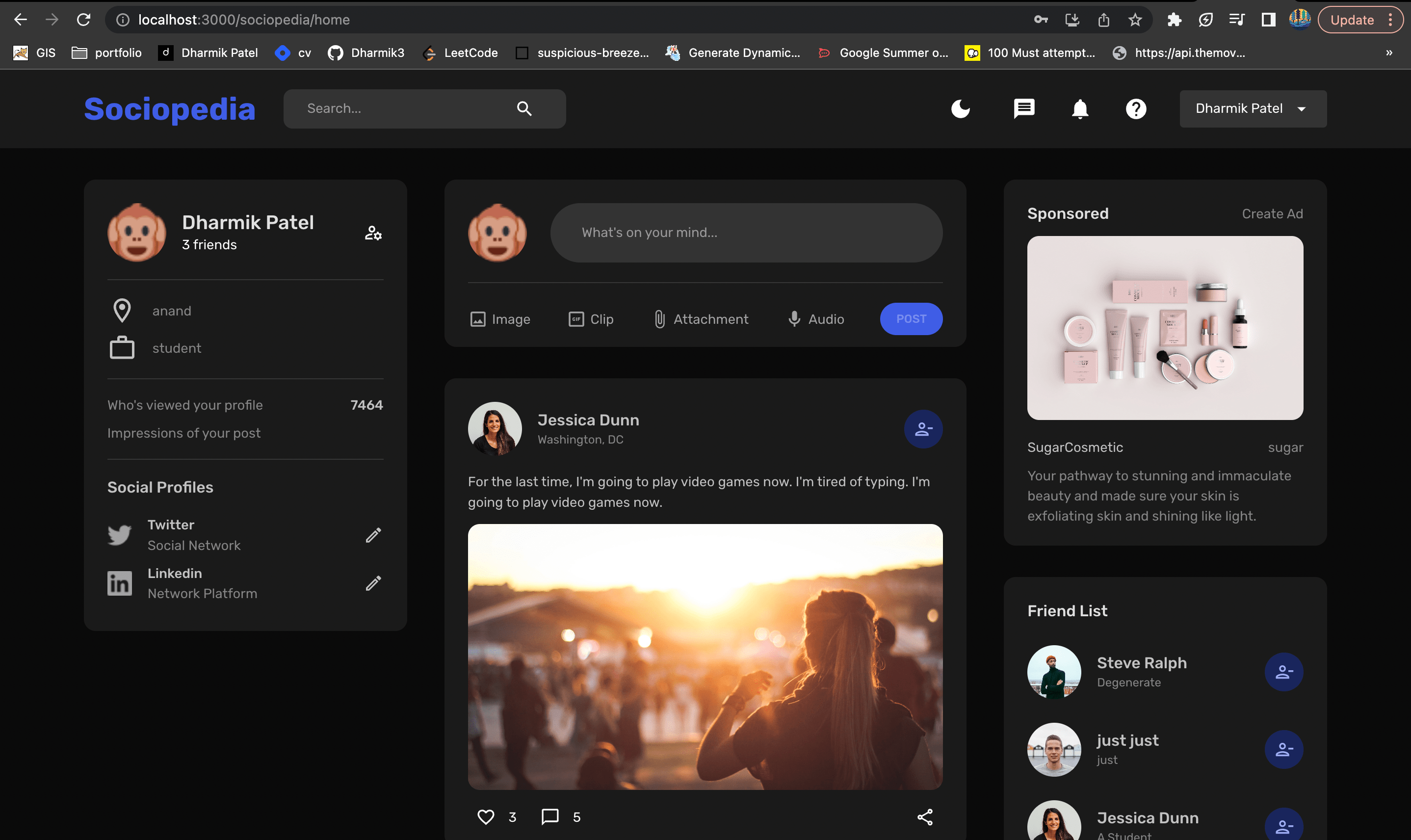Click the Chrome profile avatar
Viewport: 1411px width, 840px height.
coord(1300,19)
